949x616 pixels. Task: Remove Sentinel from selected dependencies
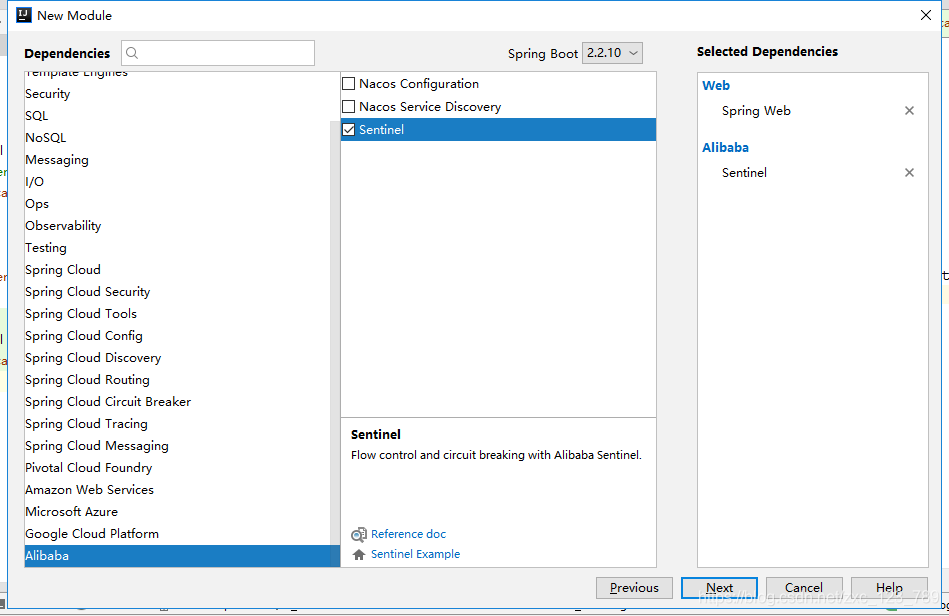909,172
